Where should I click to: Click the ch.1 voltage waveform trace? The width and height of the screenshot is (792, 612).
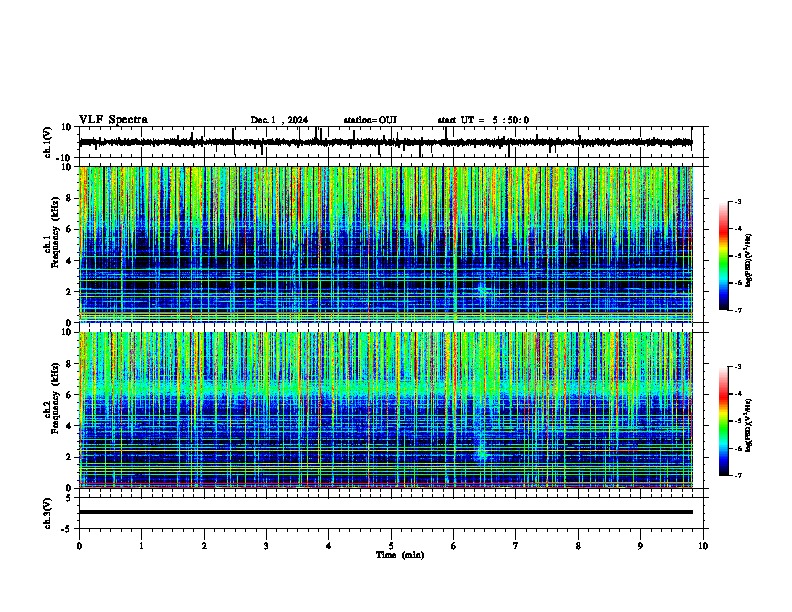click(385, 142)
